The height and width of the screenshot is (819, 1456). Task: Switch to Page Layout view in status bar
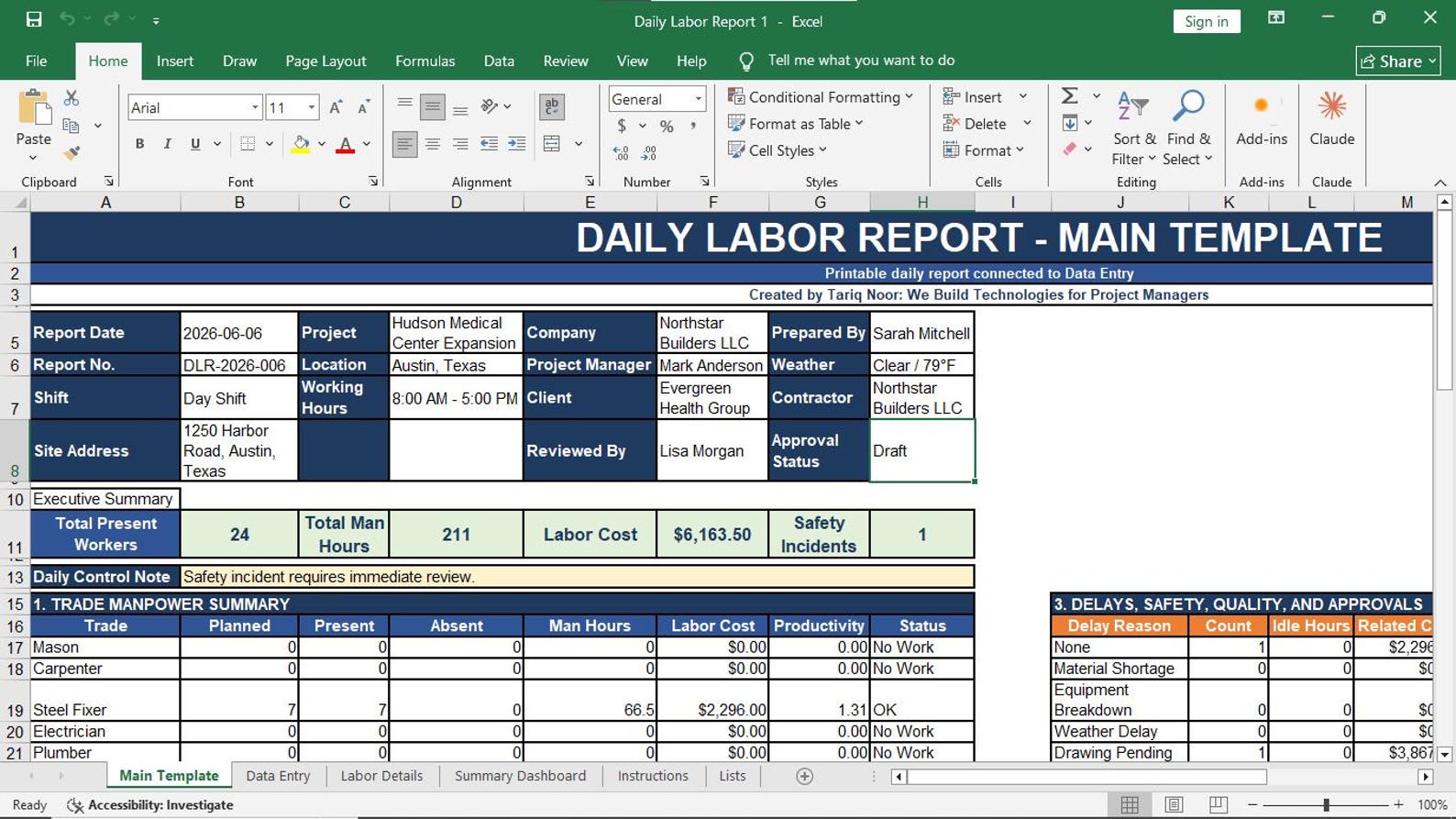coord(1174,804)
